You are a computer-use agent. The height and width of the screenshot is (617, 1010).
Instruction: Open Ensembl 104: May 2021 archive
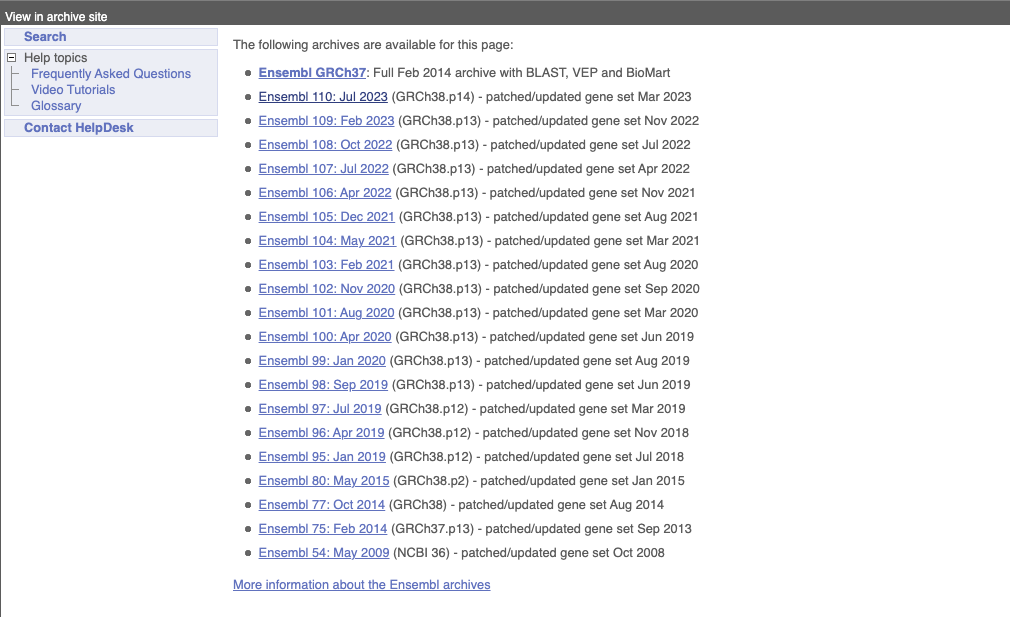tap(327, 241)
